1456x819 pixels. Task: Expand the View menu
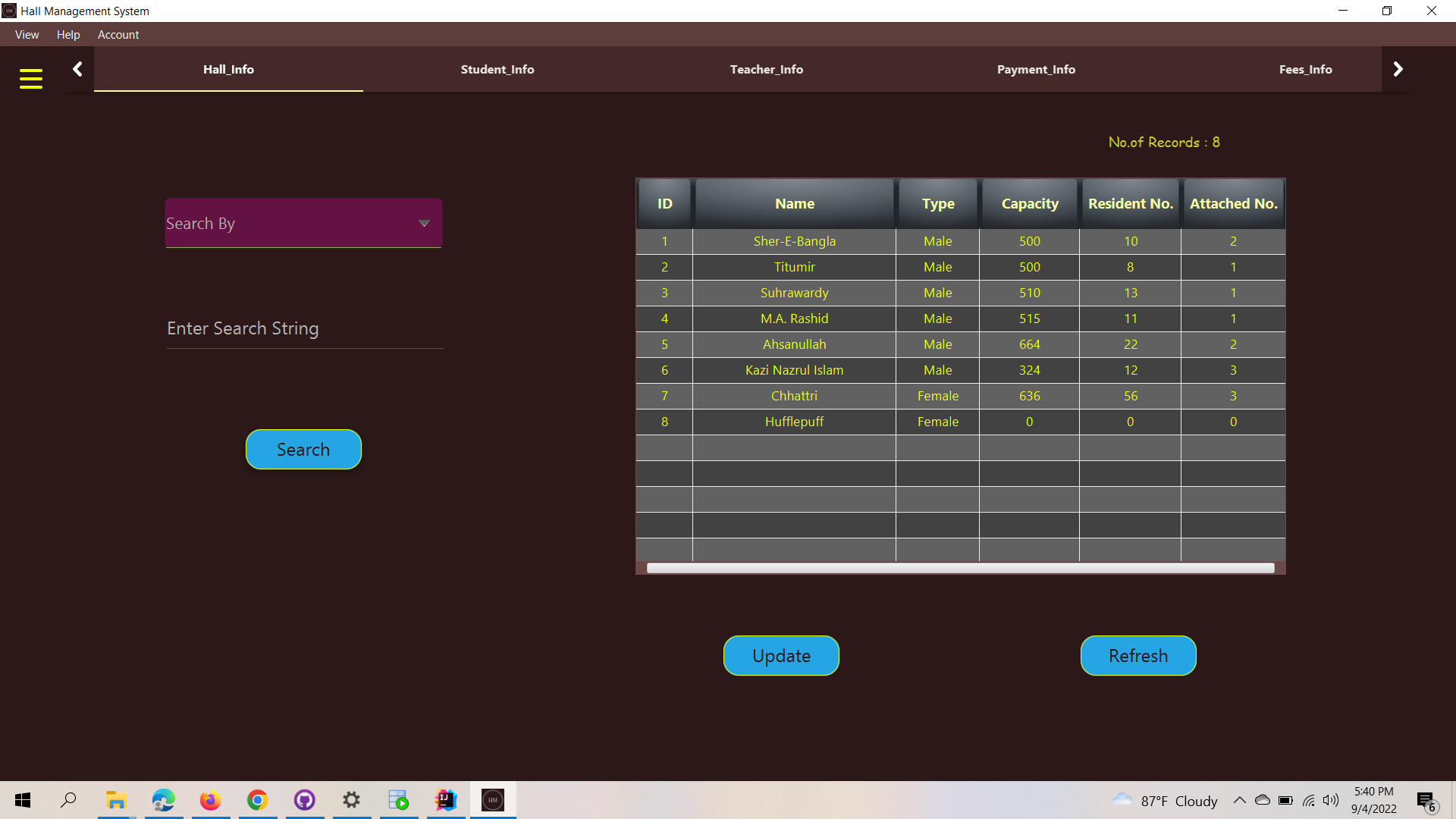click(27, 34)
